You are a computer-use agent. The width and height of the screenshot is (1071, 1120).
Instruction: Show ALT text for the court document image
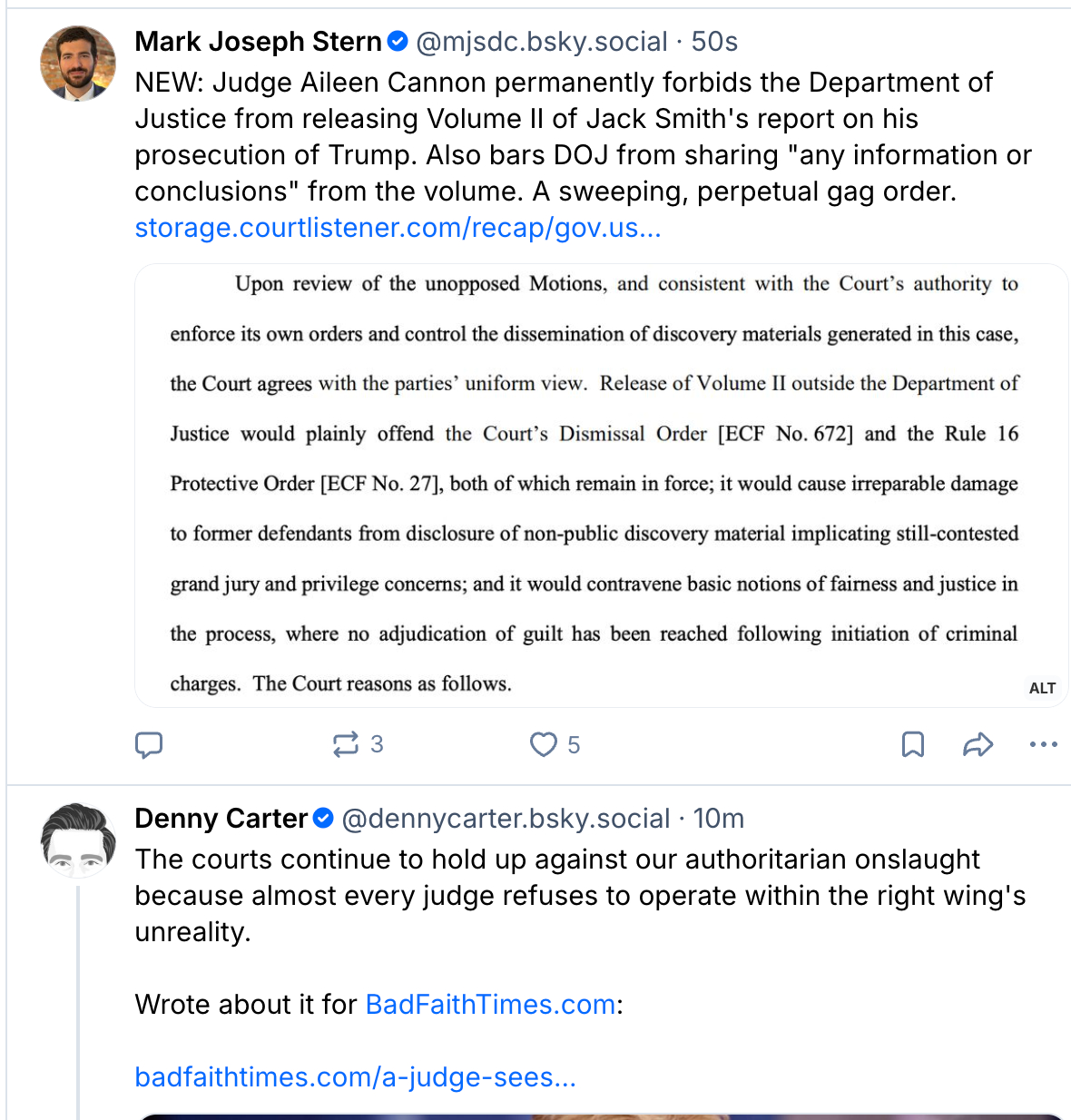1042,688
